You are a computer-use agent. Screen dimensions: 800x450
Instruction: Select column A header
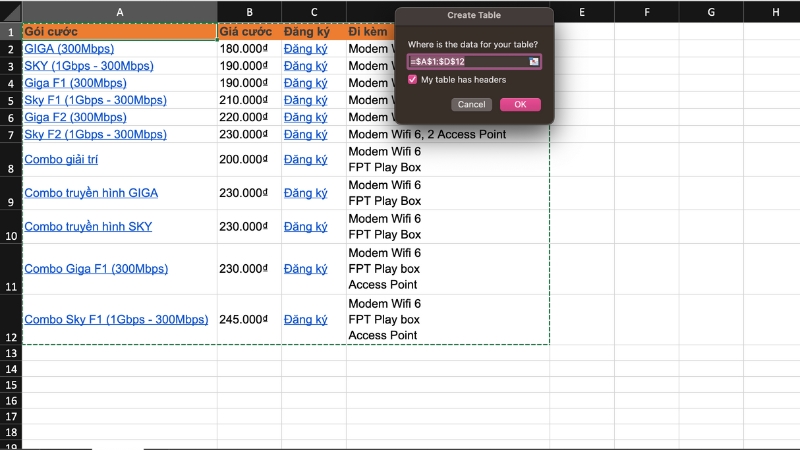(120, 12)
